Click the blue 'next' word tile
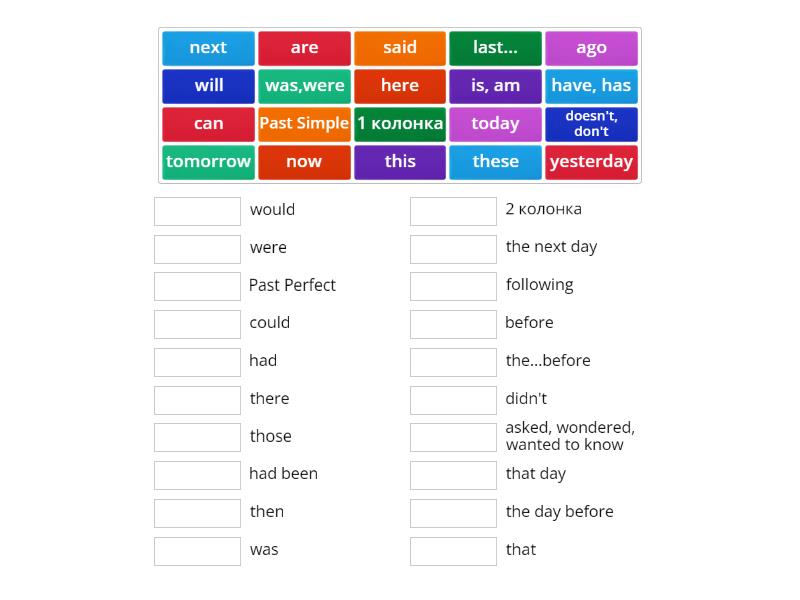The width and height of the screenshot is (800, 600). [208, 48]
